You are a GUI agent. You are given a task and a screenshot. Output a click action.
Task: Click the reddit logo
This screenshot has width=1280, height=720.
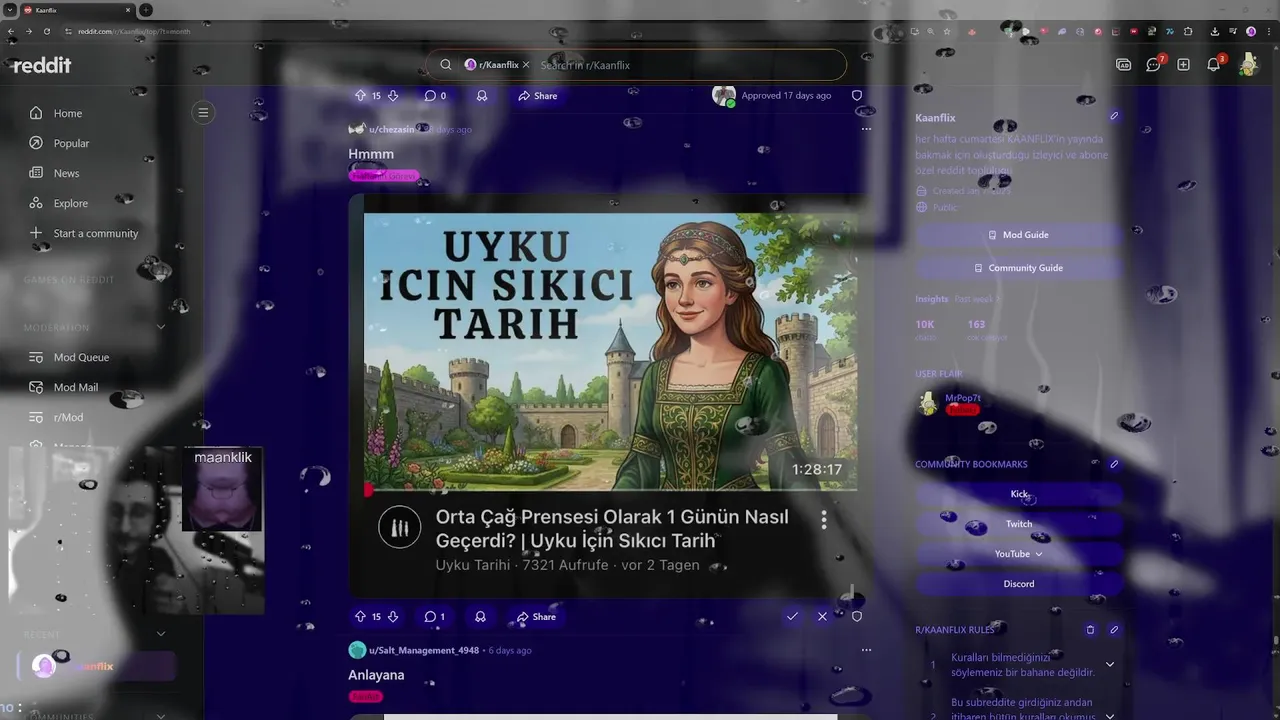42,65
